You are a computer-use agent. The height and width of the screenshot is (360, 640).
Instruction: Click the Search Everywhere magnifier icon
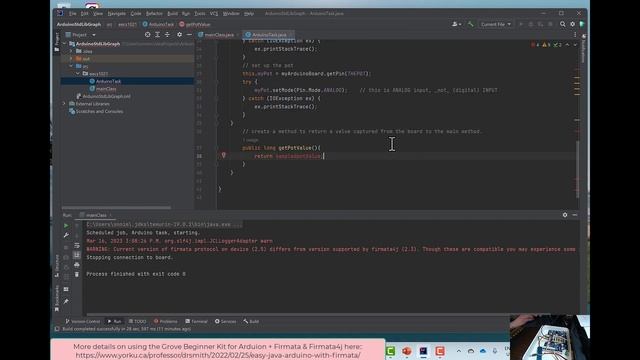pos(562,24)
